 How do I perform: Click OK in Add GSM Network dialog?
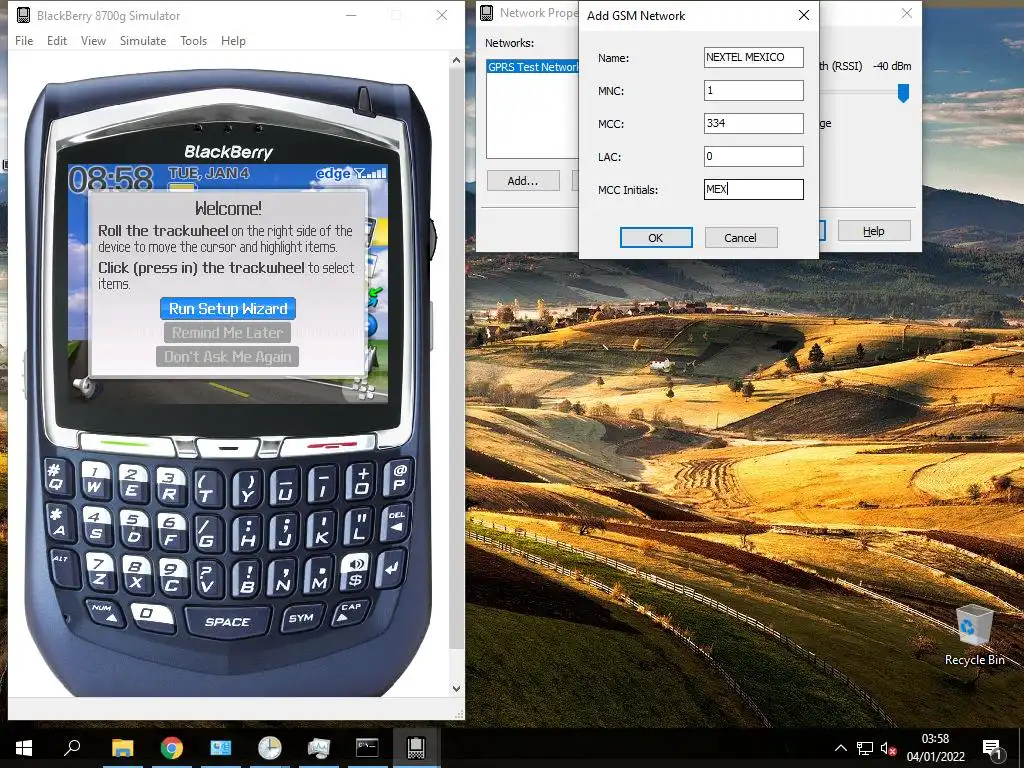[x=656, y=238]
